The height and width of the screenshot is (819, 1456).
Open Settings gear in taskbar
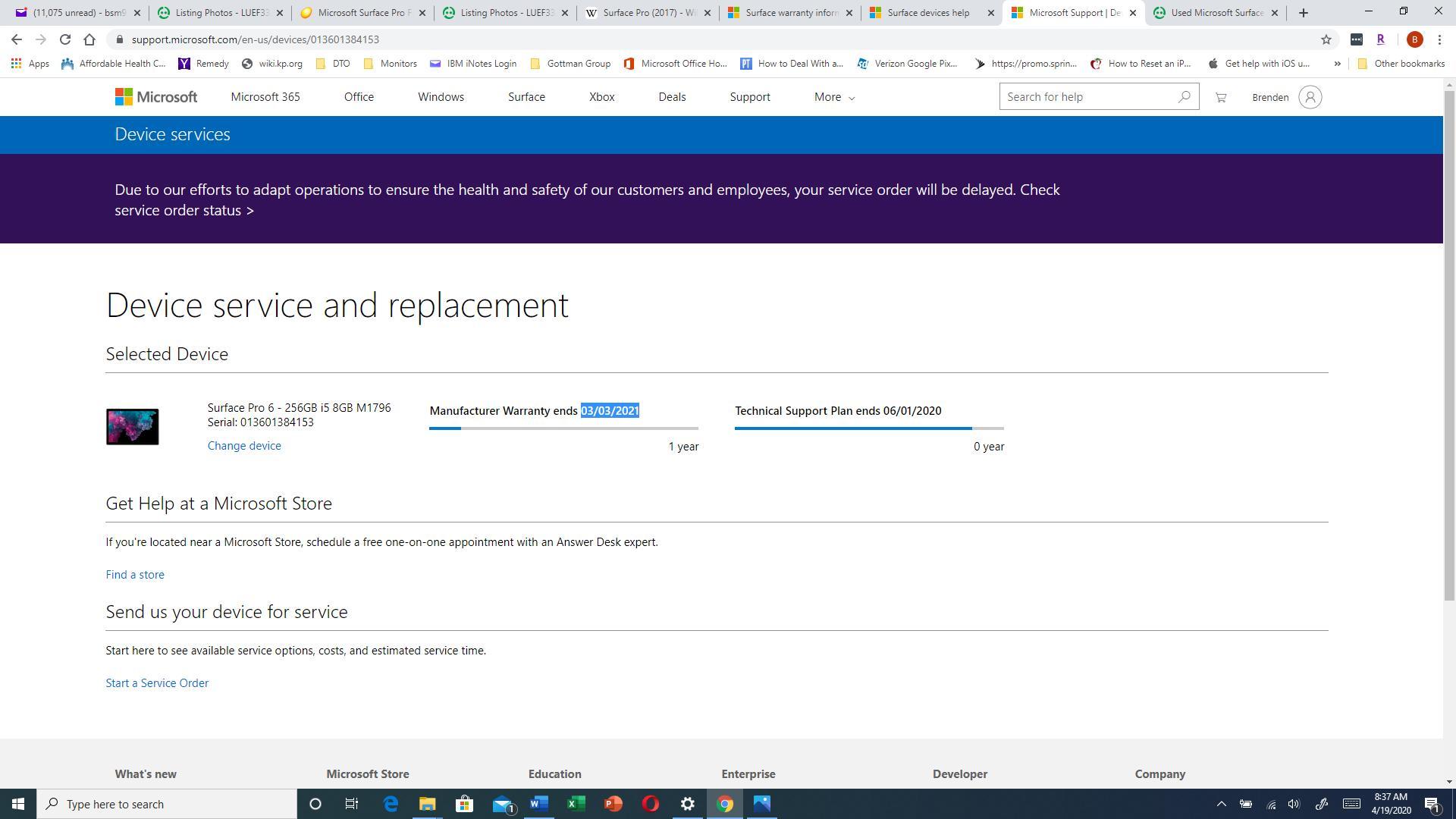tap(688, 804)
